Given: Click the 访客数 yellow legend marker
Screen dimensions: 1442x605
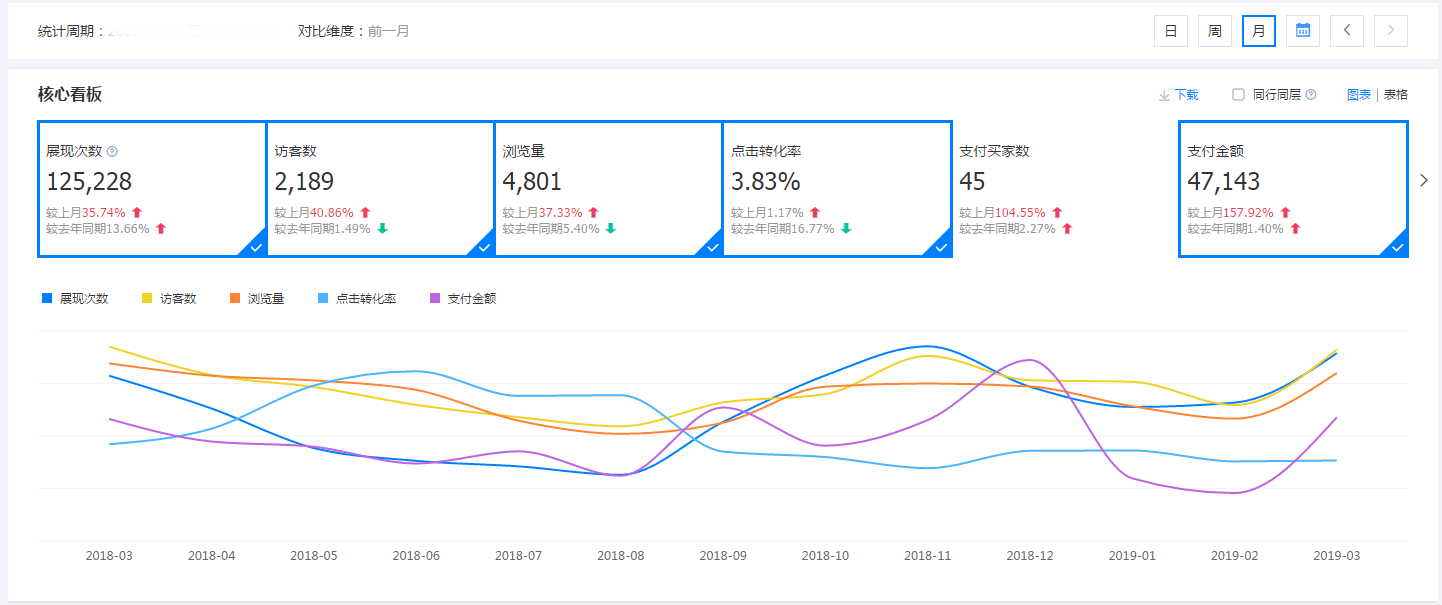Looking at the screenshot, I should 147,298.
